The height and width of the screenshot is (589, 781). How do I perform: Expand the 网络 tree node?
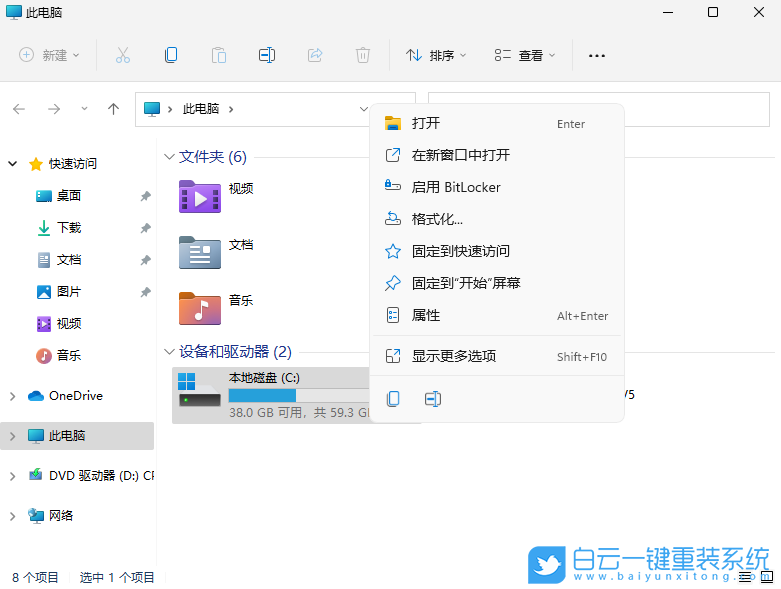13,516
